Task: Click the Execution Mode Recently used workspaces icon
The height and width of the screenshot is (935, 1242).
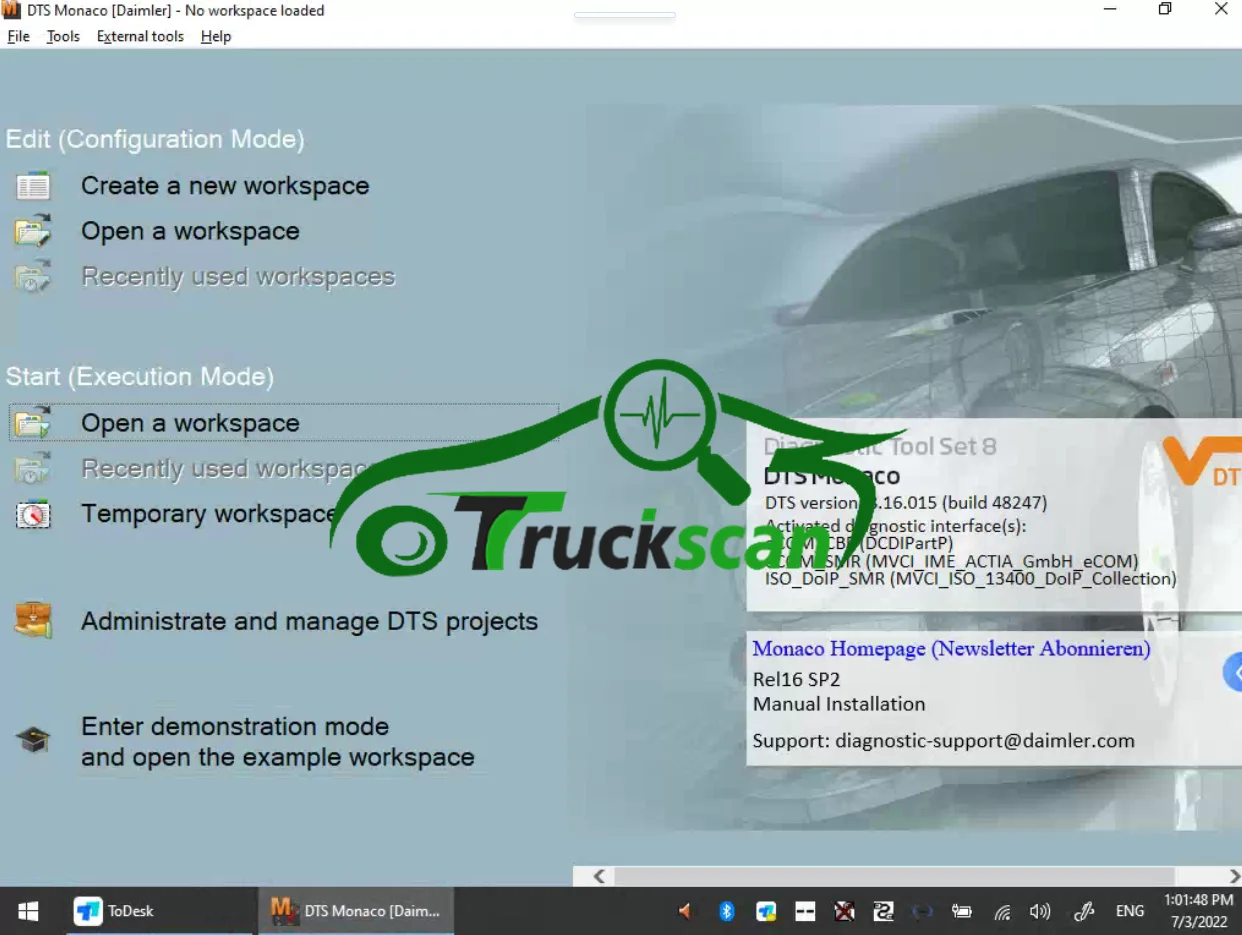Action: (x=33, y=469)
